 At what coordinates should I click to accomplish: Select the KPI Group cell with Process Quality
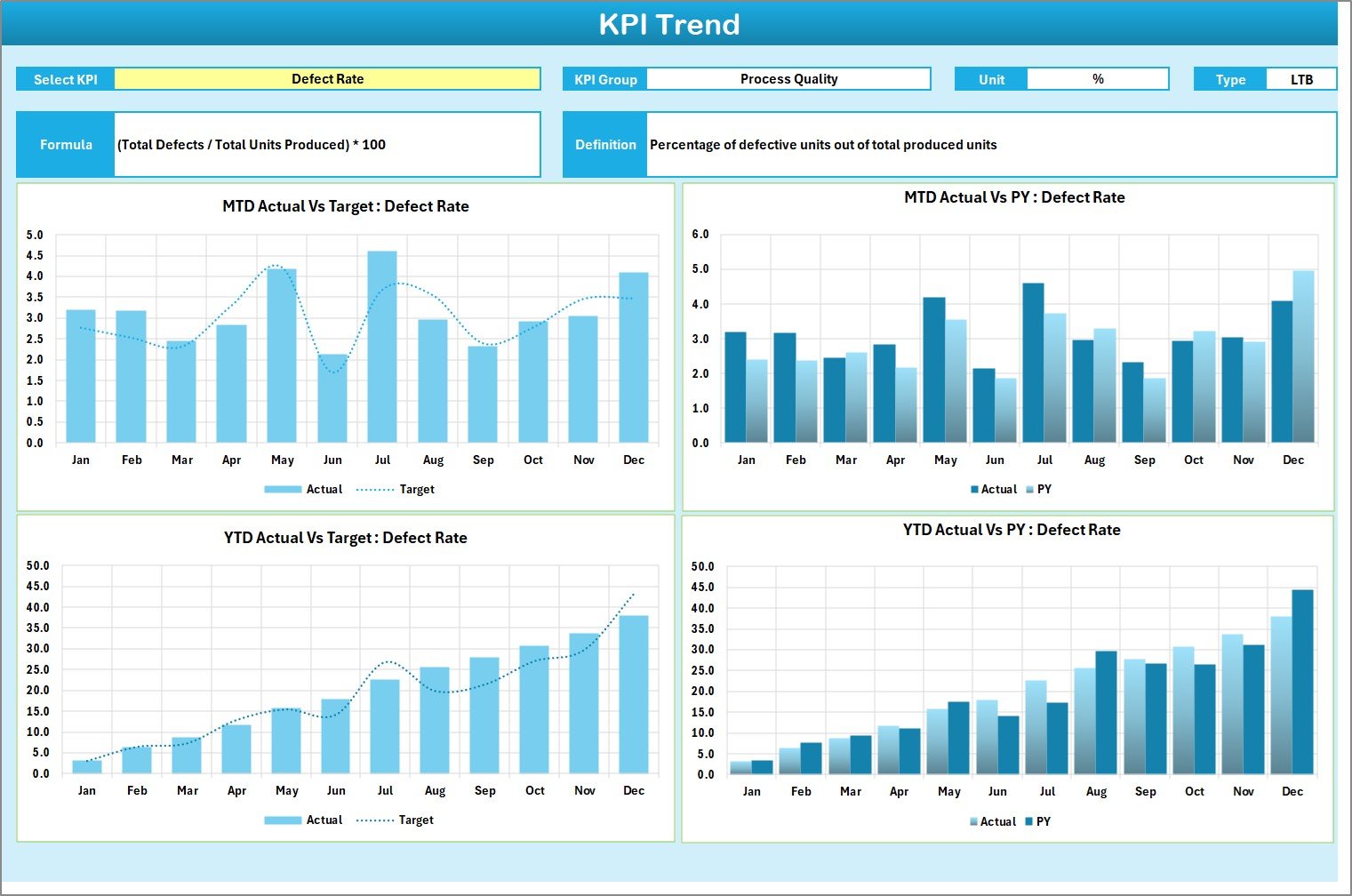788,79
